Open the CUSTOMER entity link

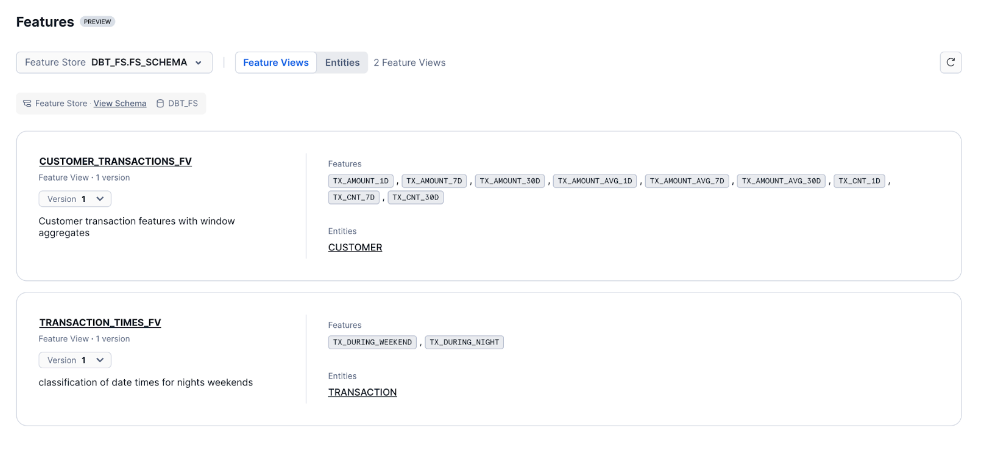coord(355,247)
